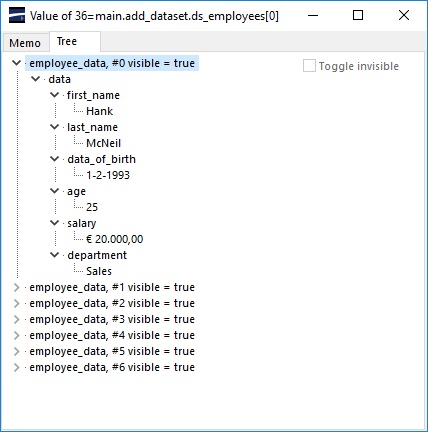Collapse the last_name node chevron
This screenshot has width=428, height=432.
(54, 127)
